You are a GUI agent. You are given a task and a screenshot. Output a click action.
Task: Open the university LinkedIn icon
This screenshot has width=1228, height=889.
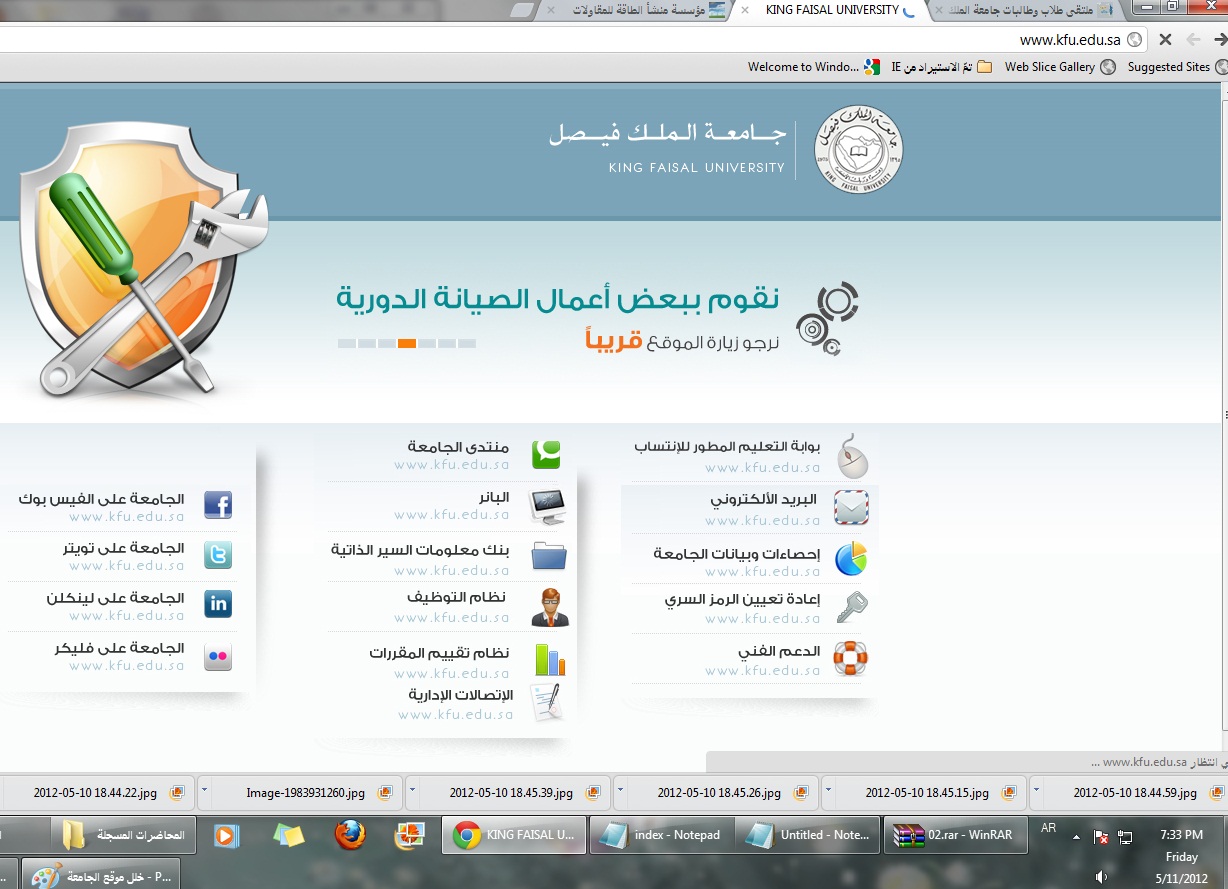click(x=218, y=603)
